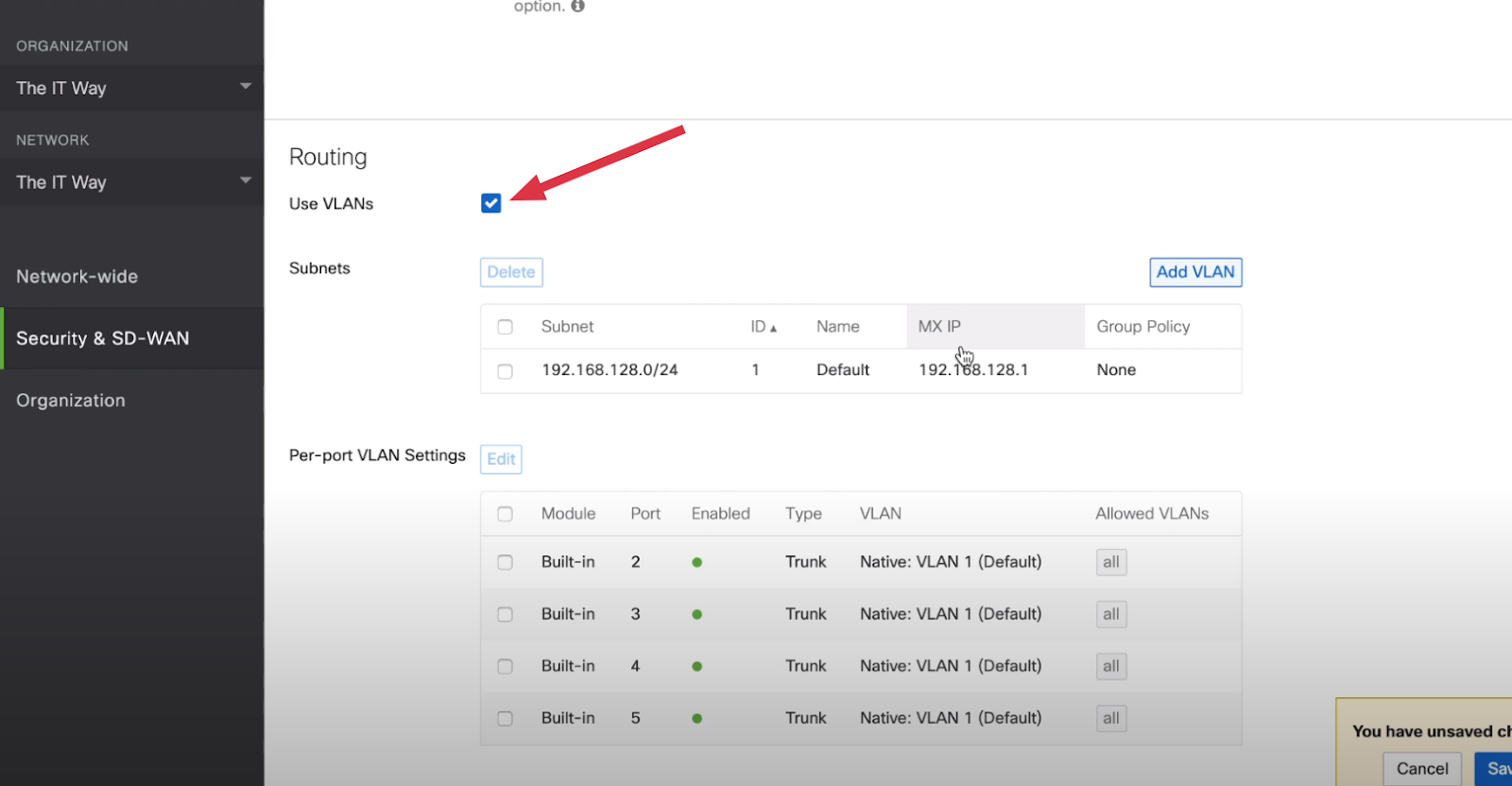1512x786 pixels.
Task: Go to the Organization sidebar menu
Action: pyautogui.click(x=71, y=401)
